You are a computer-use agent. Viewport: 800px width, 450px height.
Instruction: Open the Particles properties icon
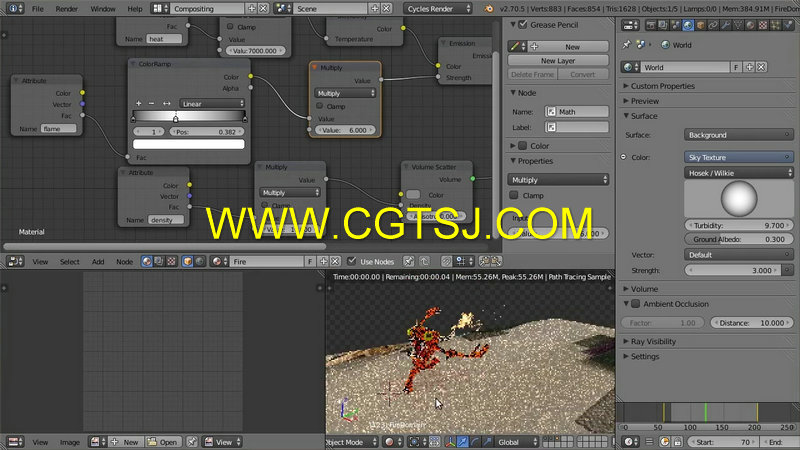click(776, 25)
